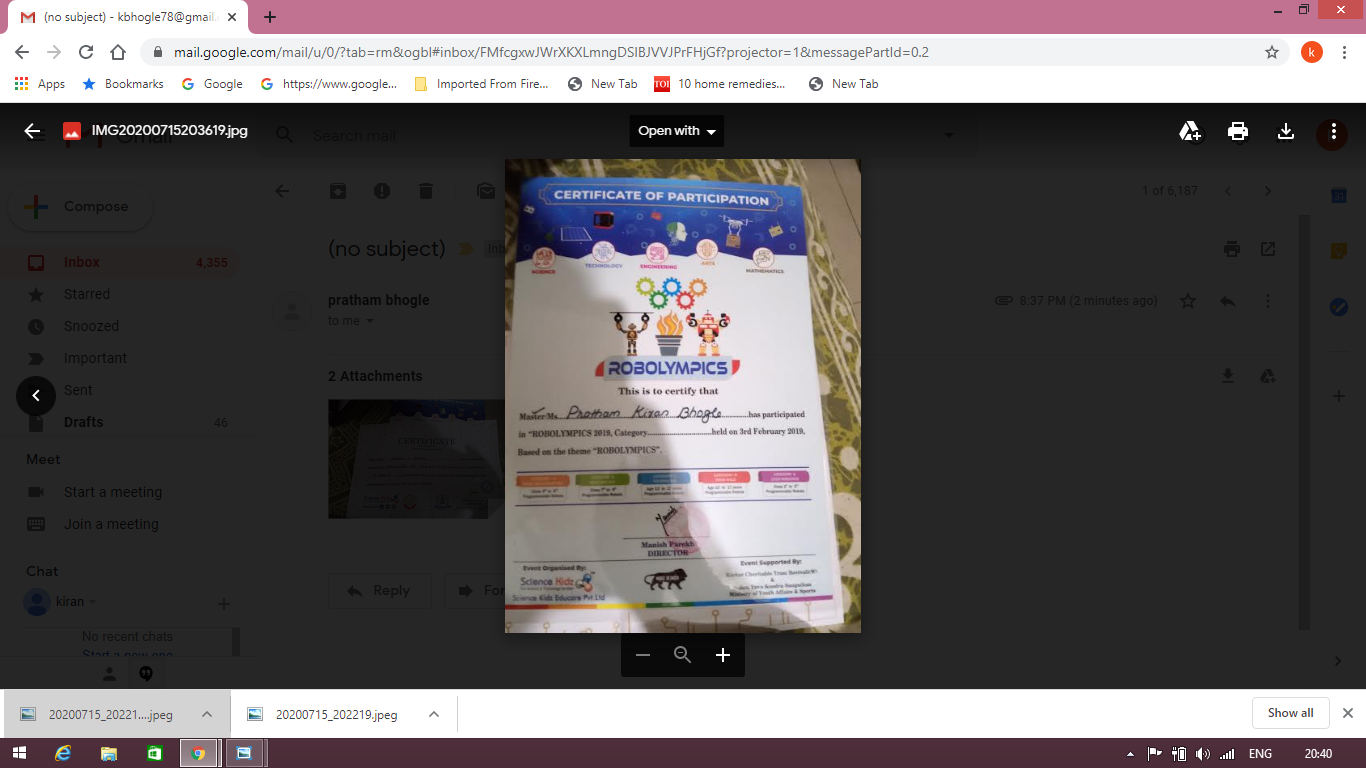The height and width of the screenshot is (768, 1366).
Task: Click the 20:40 taskbar clock
Action: pos(1319,754)
